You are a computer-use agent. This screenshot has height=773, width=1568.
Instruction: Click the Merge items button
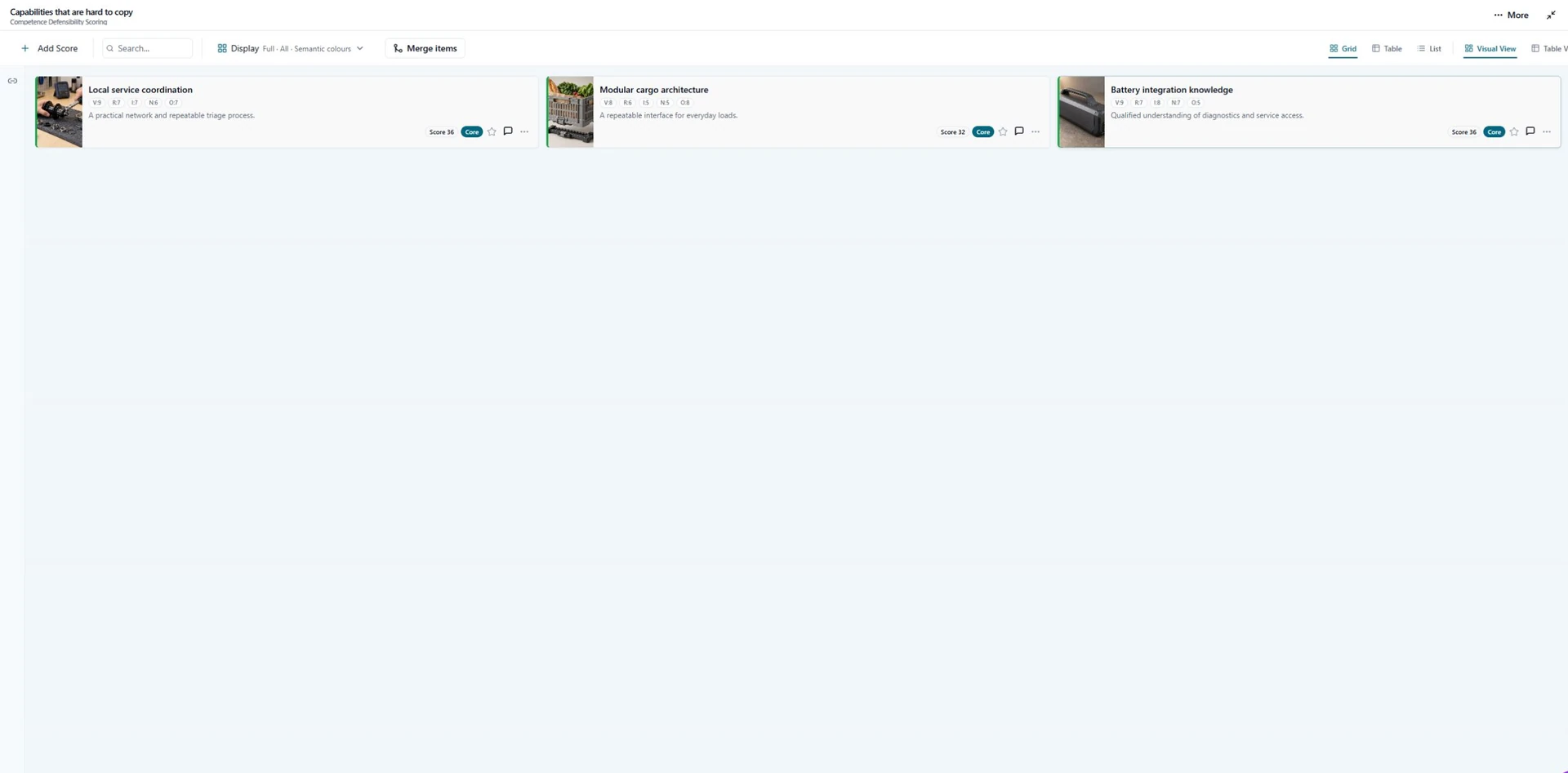tap(425, 48)
